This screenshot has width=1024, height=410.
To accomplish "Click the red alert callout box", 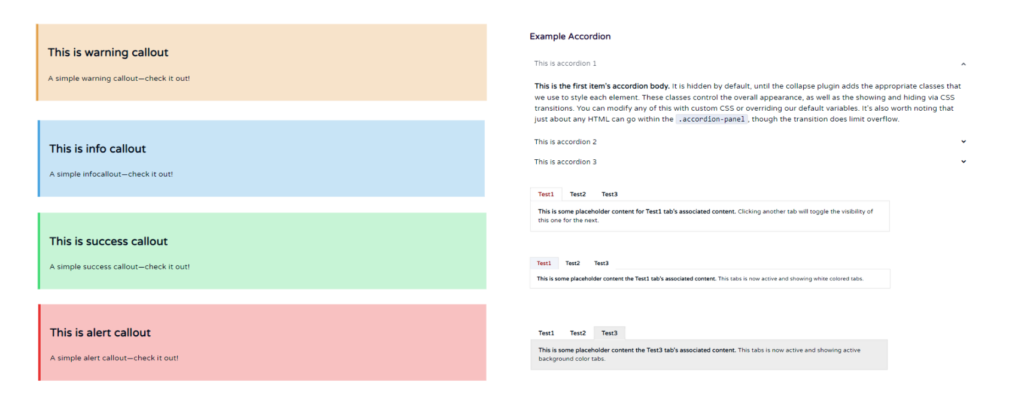I will point(261,343).
